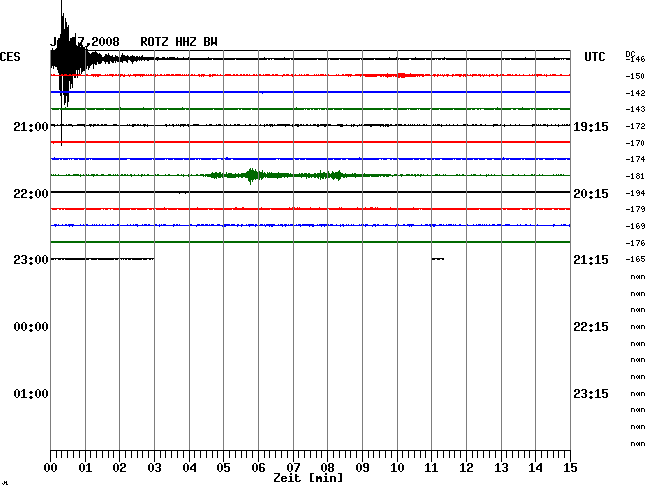Click the 12 minute axis label
This screenshot has height=494, width=650.
(466, 468)
